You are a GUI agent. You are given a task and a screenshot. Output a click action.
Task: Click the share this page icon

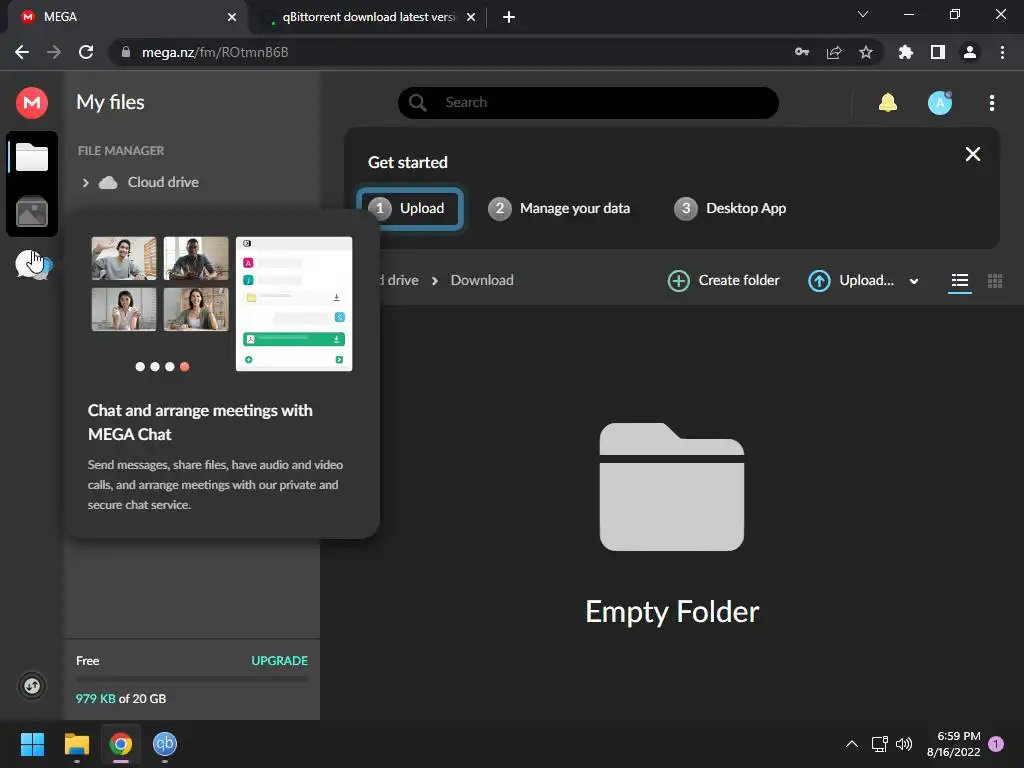(834, 52)
